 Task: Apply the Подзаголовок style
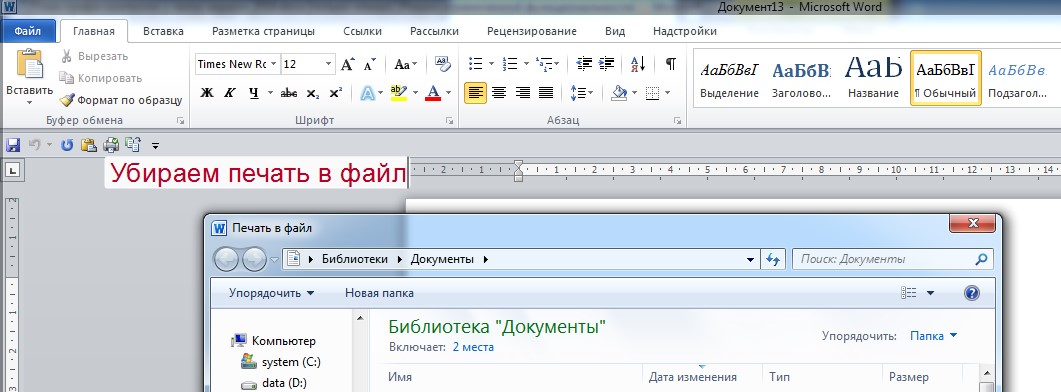click(1017, 78)
